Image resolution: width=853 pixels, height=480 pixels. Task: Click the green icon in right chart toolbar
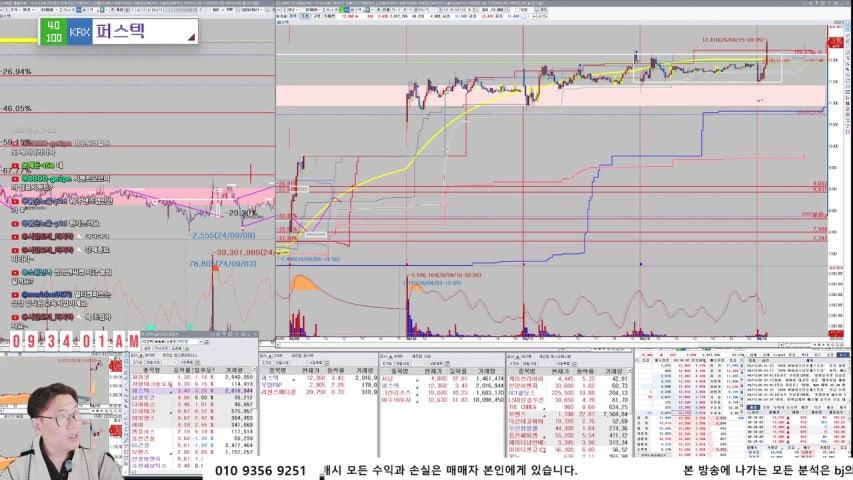pyautogui.click(x=343, y=10)
